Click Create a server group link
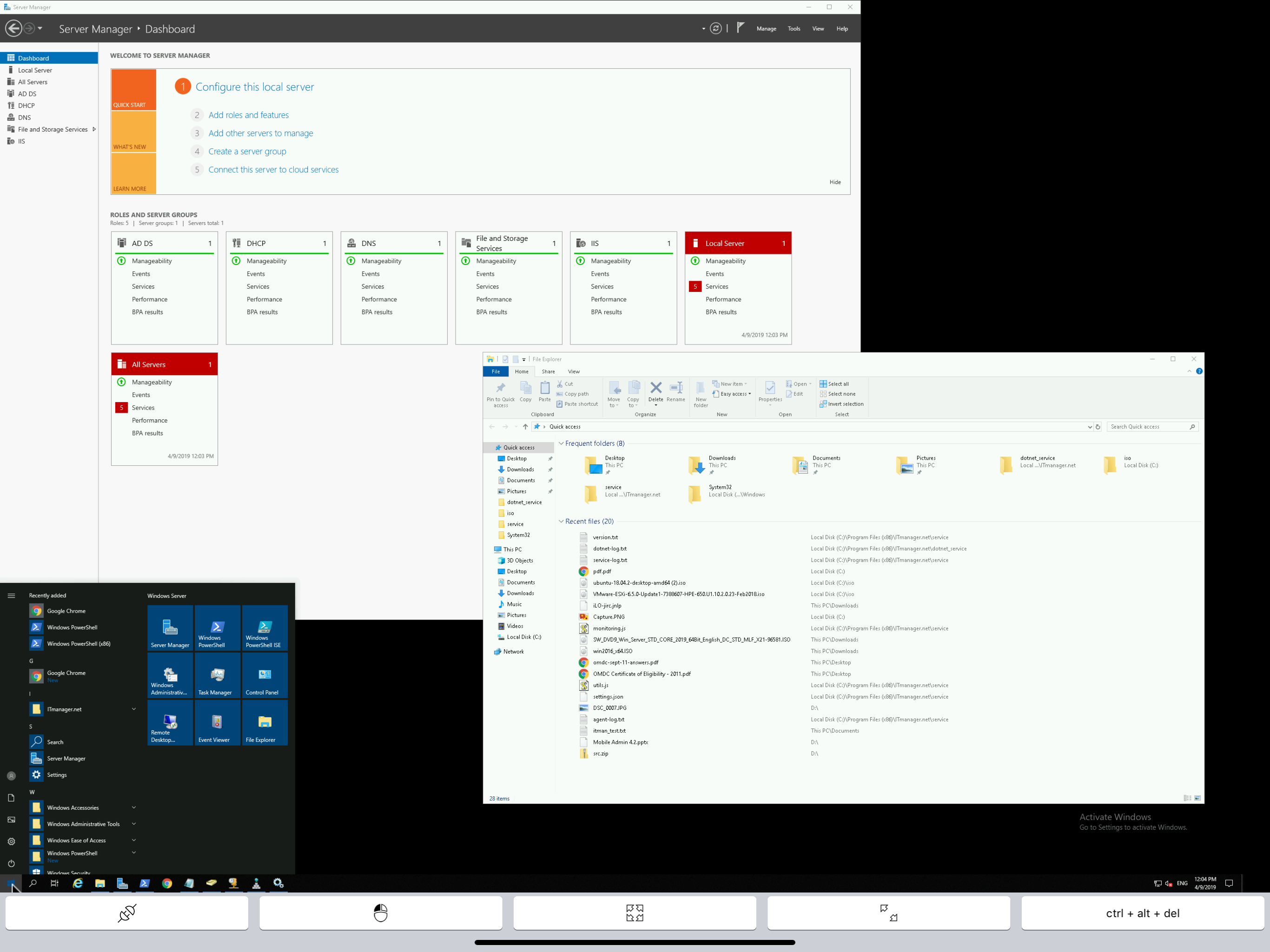The image size is (1270, 952). [x=247, y=152]
